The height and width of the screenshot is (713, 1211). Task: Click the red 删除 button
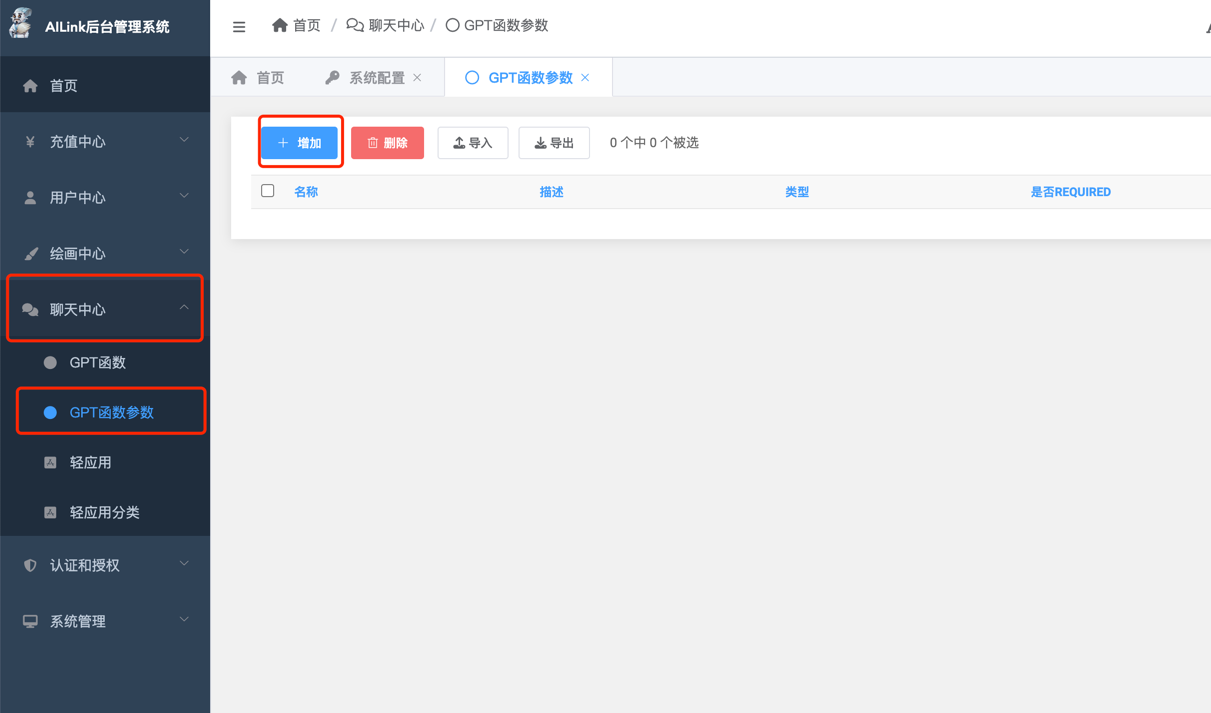387,143
